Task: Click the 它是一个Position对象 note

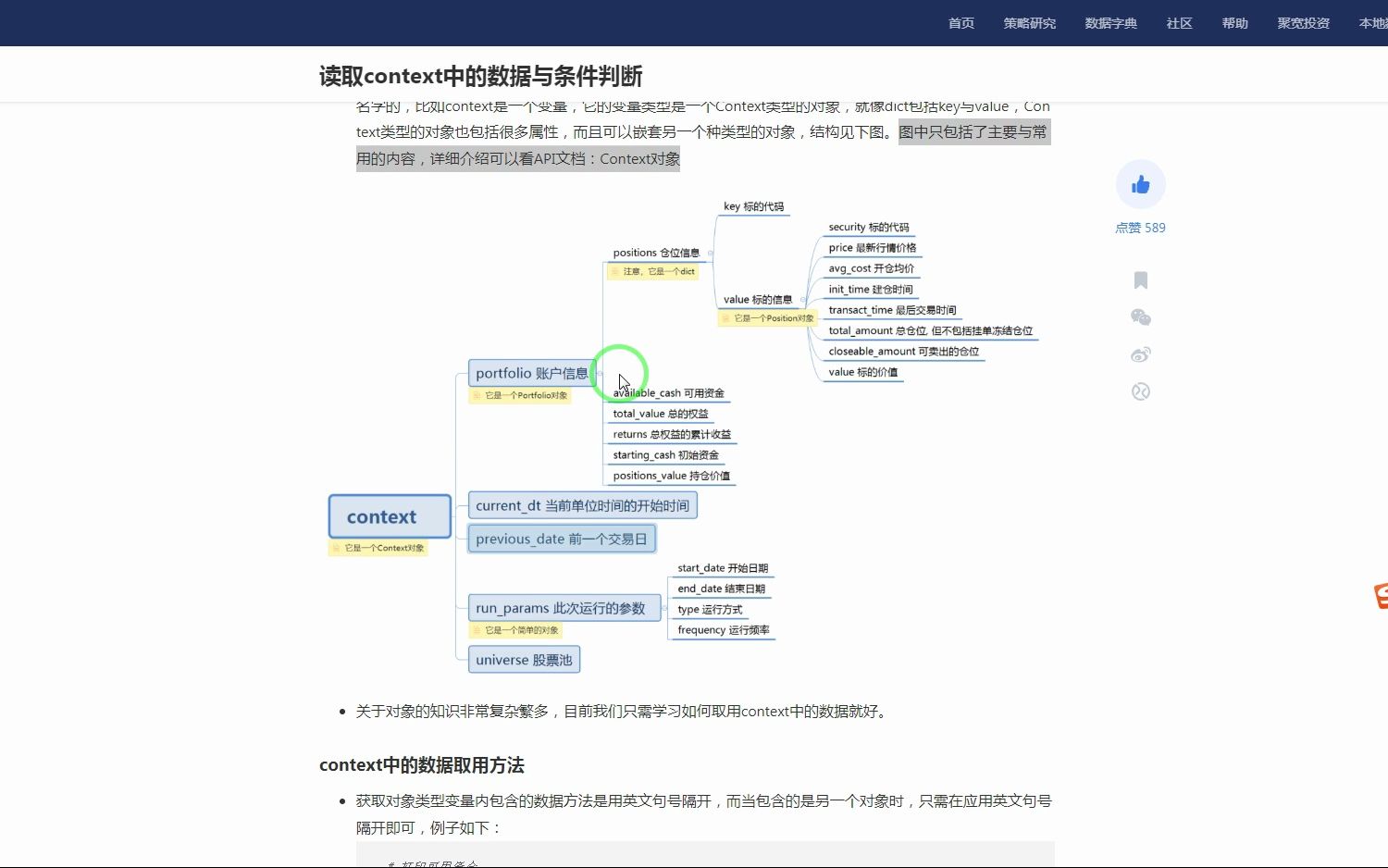Action: [x=767, y=318]
